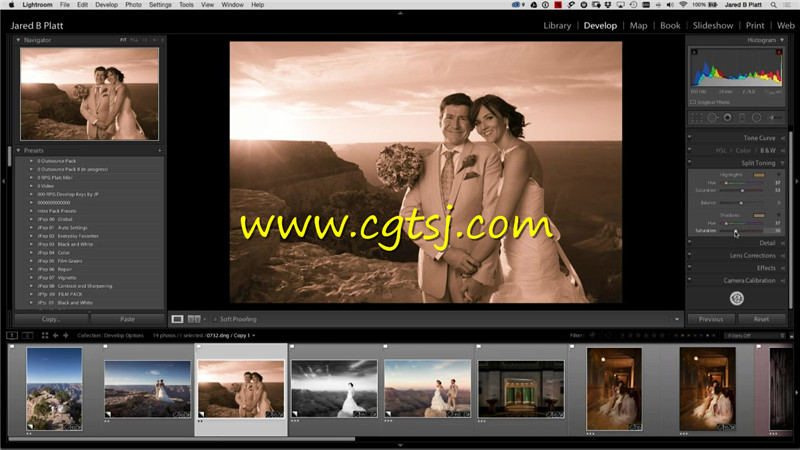Viewport: 800px width, 450px height.
Task: Toggle Tone Curve panel on/off switch
Action: pos(690,137)
